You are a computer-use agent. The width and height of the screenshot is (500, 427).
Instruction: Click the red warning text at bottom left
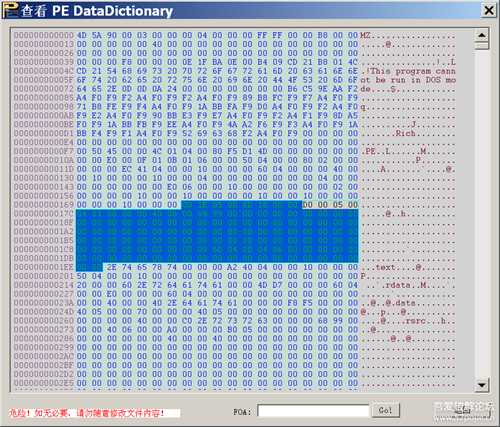pyautogui.click(x=86, y=413)
